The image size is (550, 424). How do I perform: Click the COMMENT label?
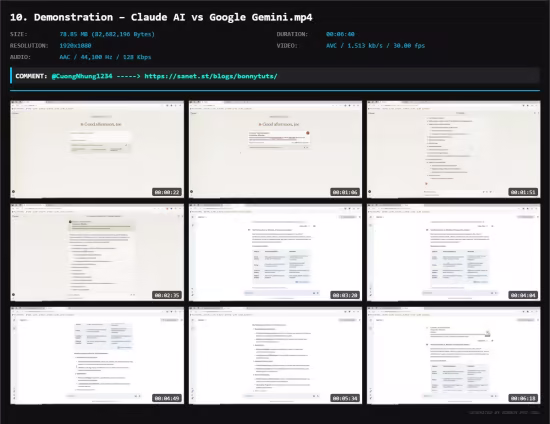pos(31,76)
